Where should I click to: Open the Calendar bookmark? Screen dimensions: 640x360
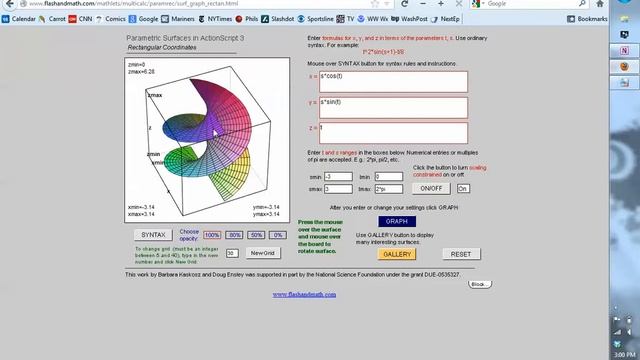point(19,19)
